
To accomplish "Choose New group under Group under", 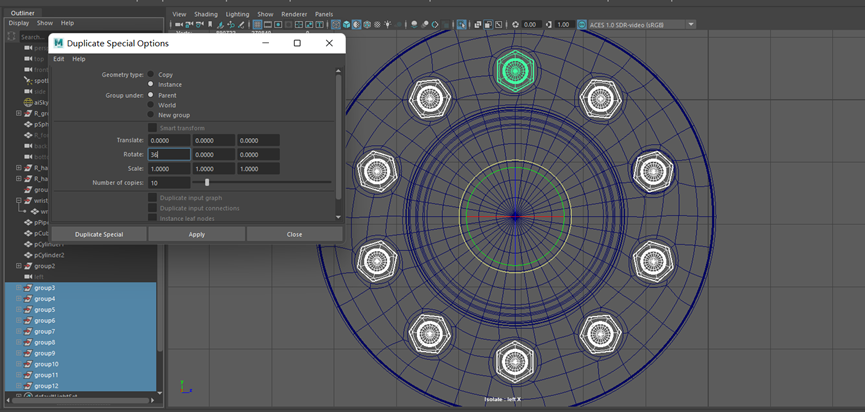I will click(151, 115).
